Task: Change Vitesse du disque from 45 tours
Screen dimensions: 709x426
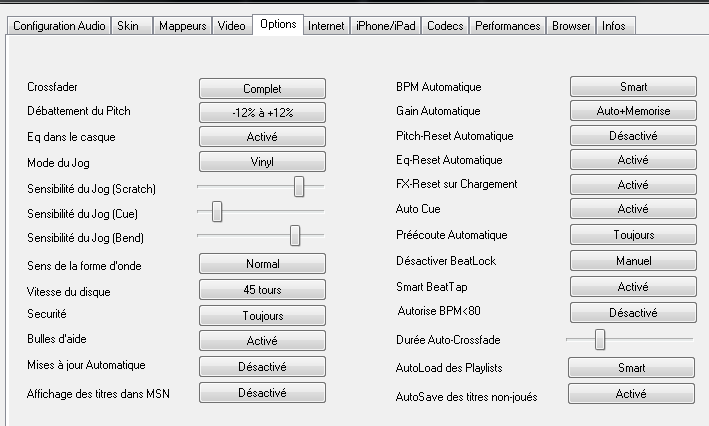Action: pos(262,291)
